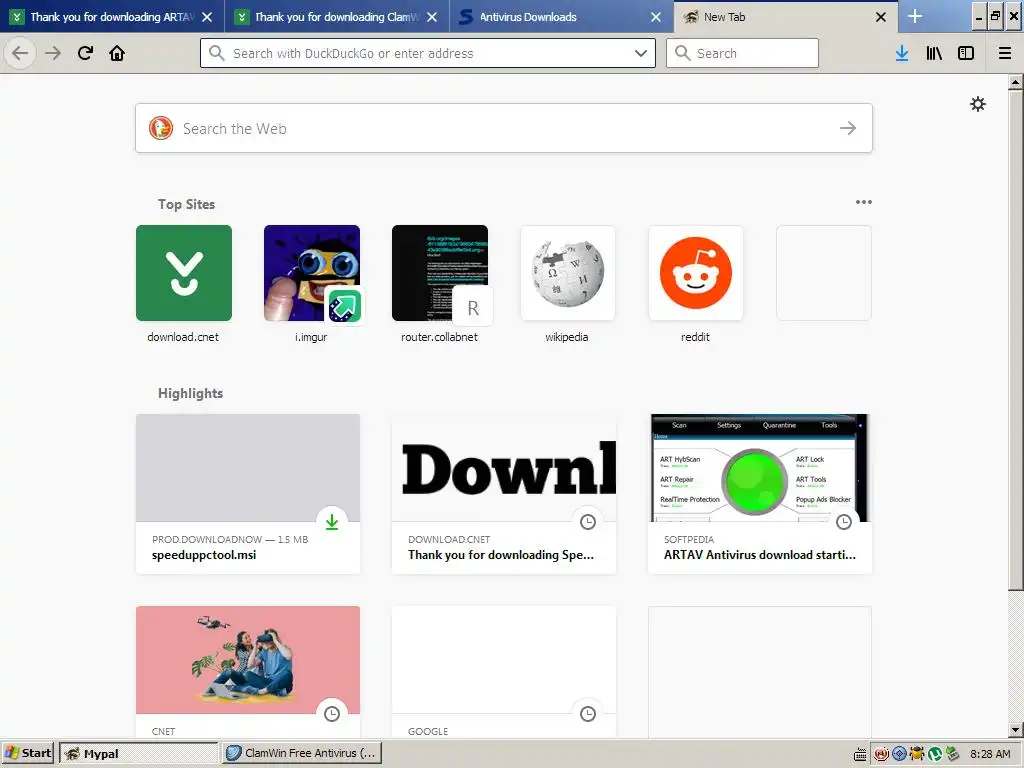Click magnifier icon in the Search field

[x=682, y=53]
